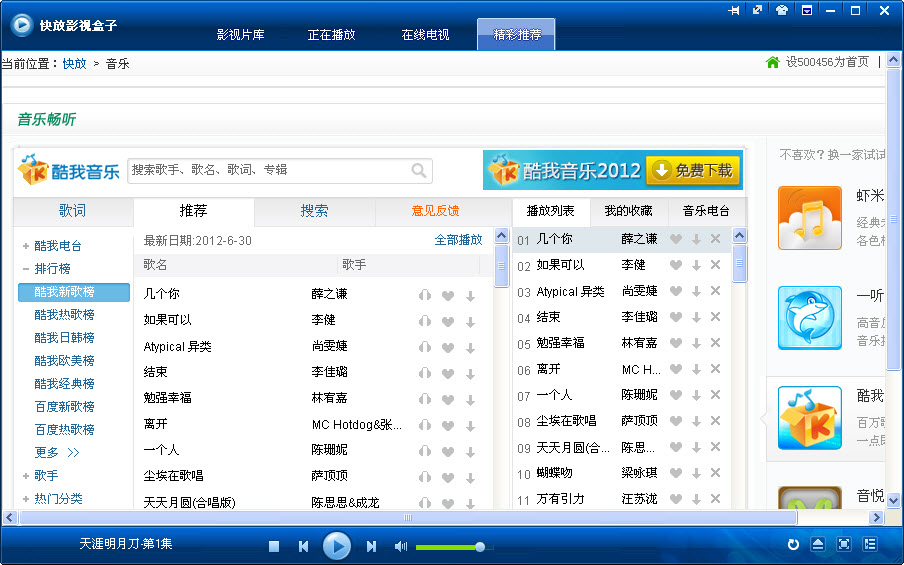Mute the volume speaker icon

(401, 546)
